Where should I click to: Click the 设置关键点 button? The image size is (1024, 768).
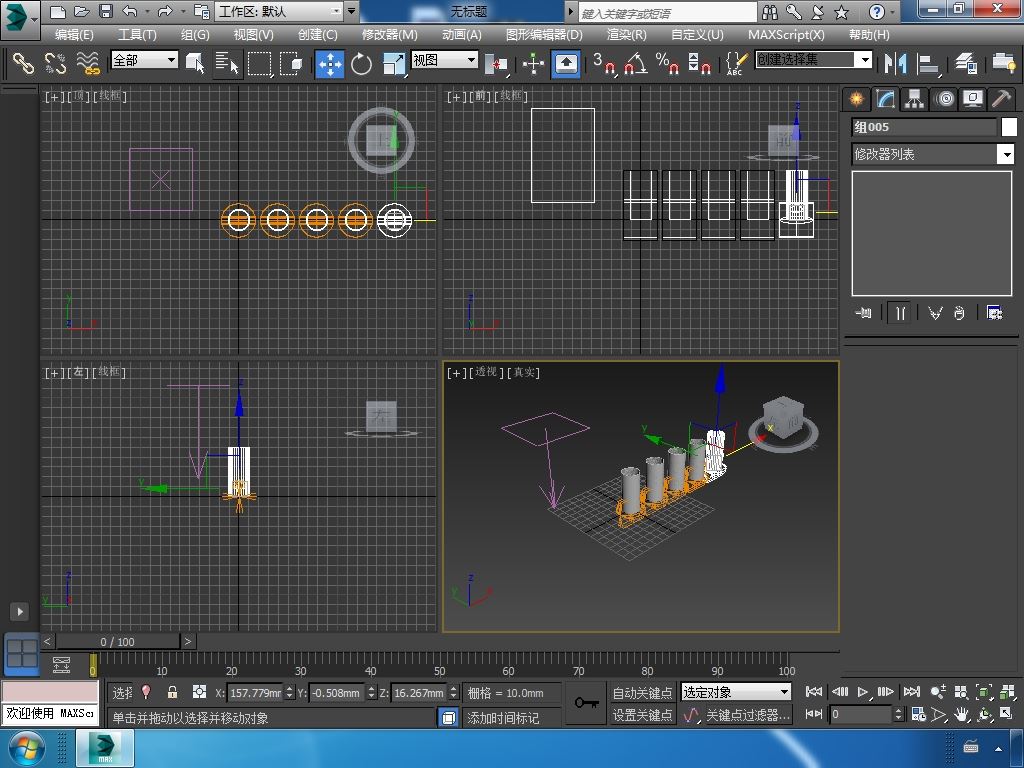click(x=642, y=715)
